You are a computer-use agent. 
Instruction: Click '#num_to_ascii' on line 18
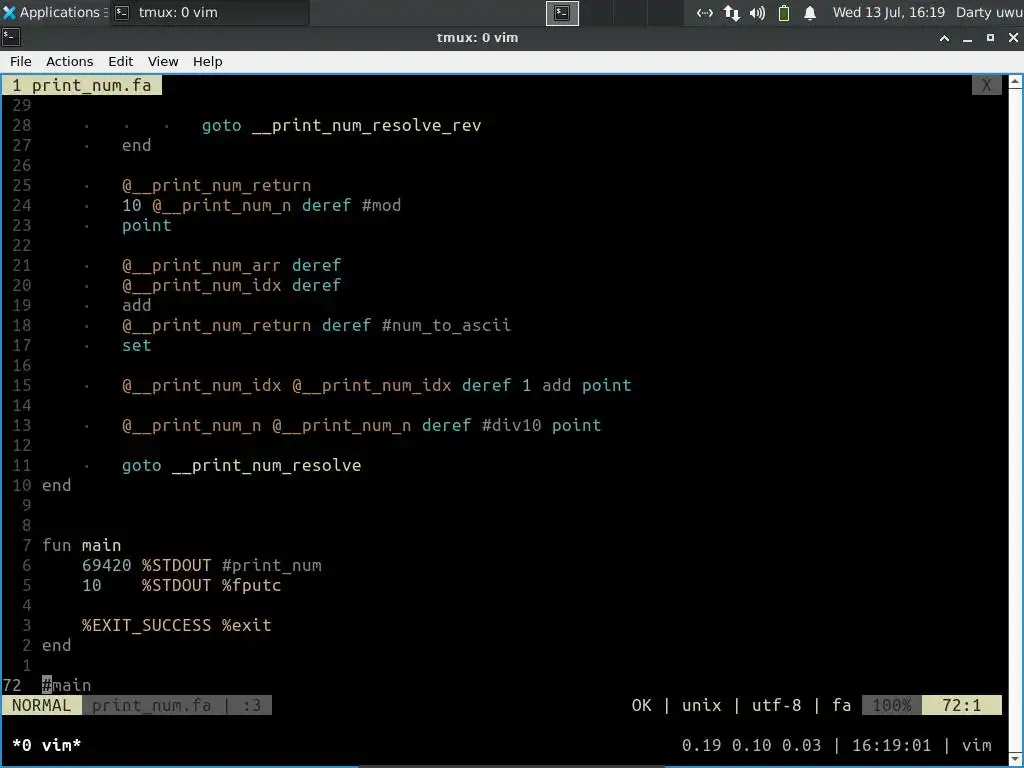coord(446,325)
